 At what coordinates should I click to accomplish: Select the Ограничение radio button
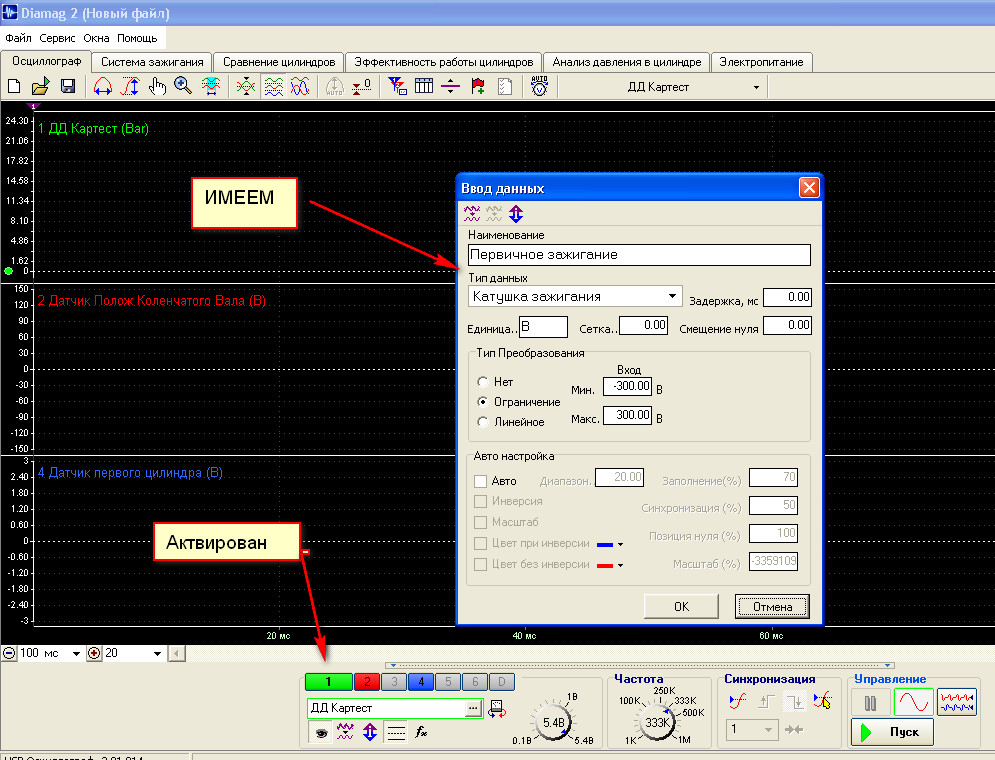(x=482, y=402)
